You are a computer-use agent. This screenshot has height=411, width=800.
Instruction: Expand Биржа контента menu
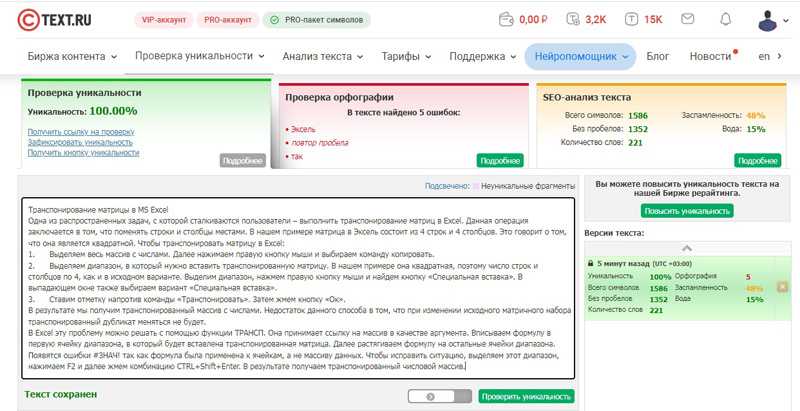point(72,56)
